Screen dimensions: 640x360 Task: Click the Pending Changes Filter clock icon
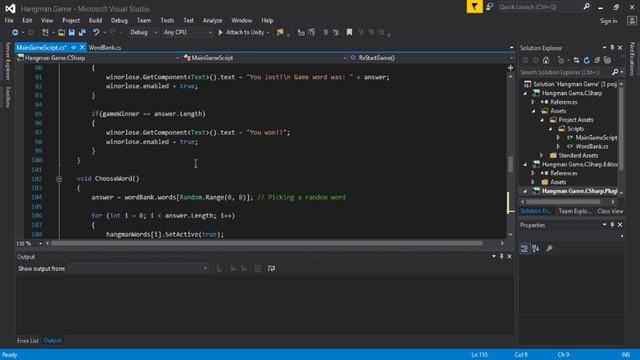[x=561, y=60]
